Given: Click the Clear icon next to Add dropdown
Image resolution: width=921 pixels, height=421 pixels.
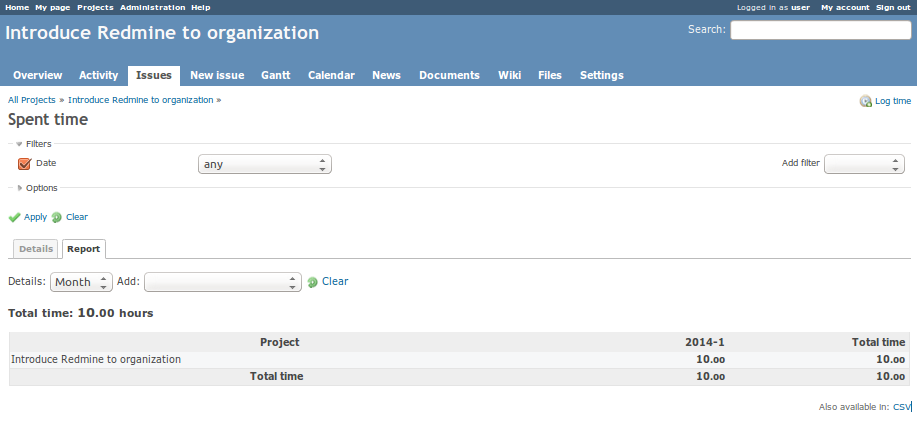Looking at the screenshot, I should coord(312,283).
